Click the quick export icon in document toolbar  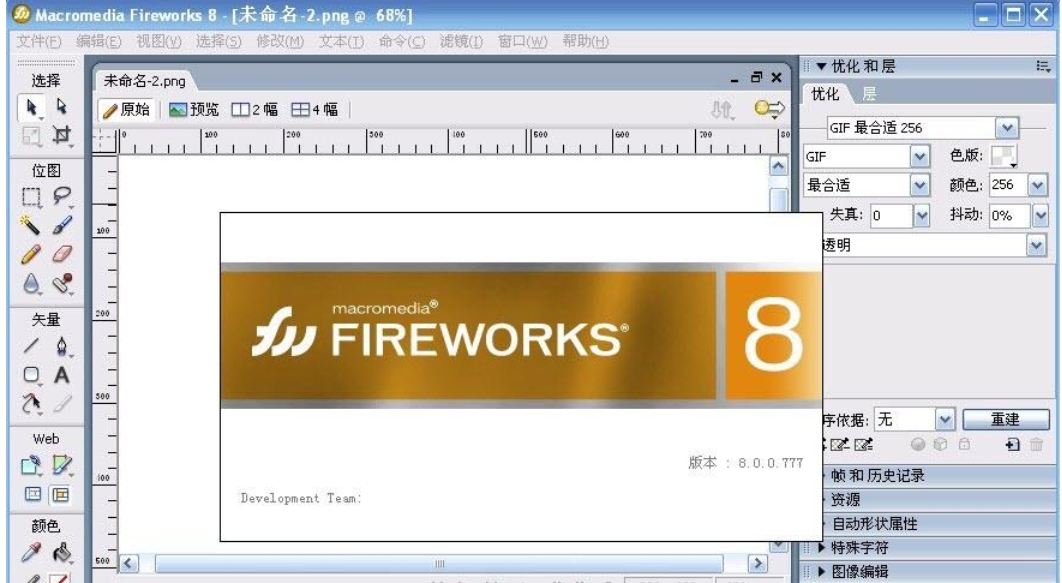pos(769,109)
